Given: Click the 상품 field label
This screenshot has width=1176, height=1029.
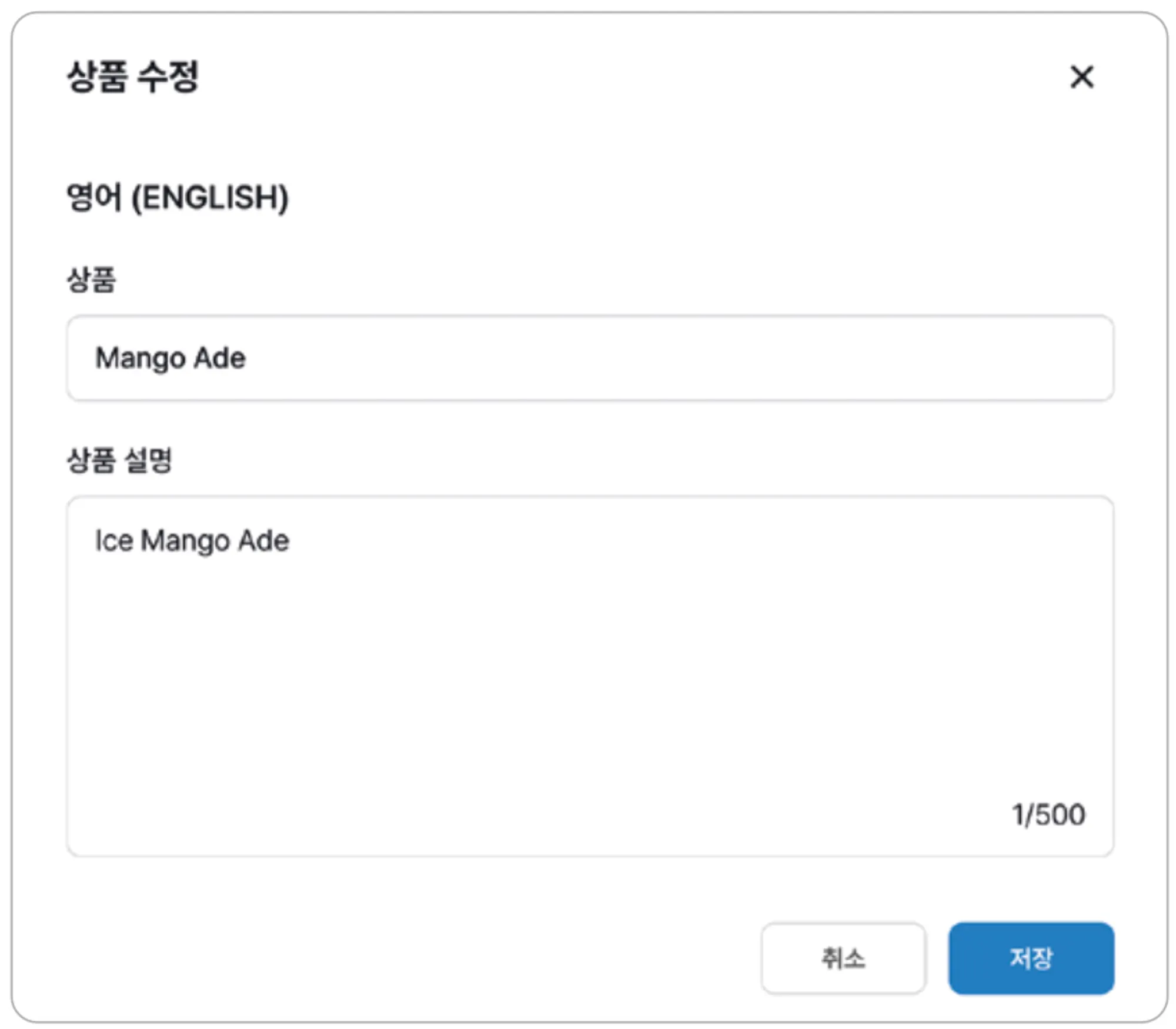Looking at the screenshot, I should 91,279.
